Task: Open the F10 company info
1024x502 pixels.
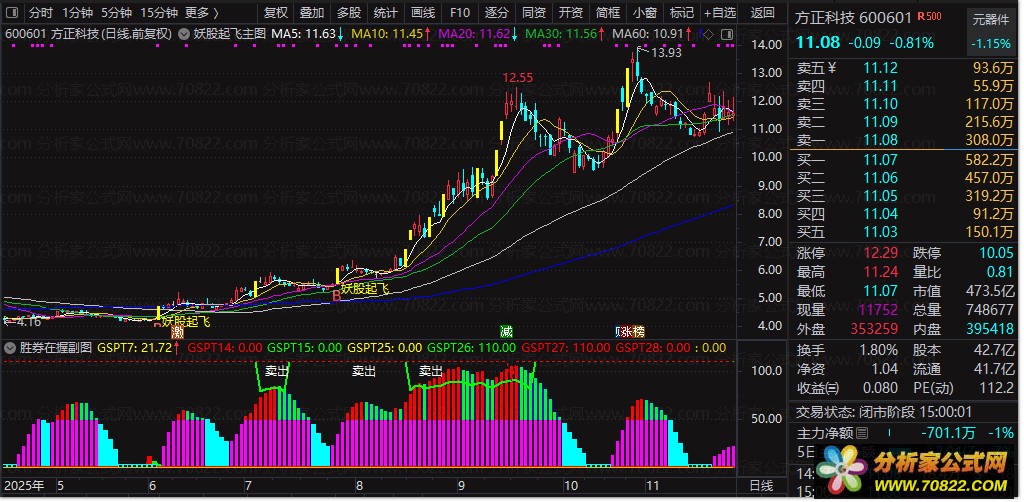Action: pos(460,12)
